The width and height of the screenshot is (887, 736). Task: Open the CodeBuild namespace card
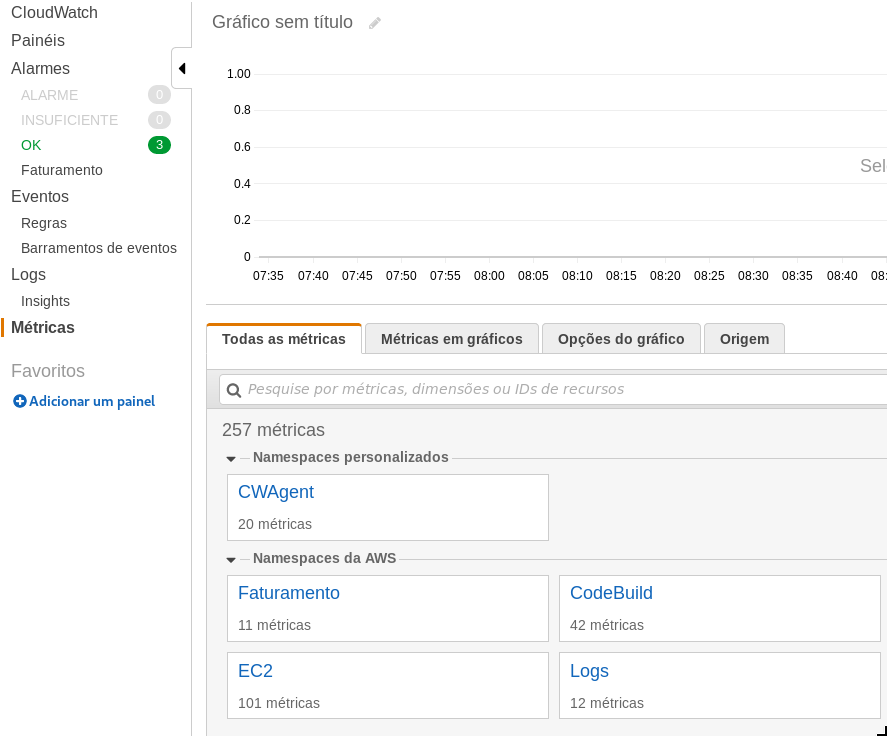[x=611, y=593]
